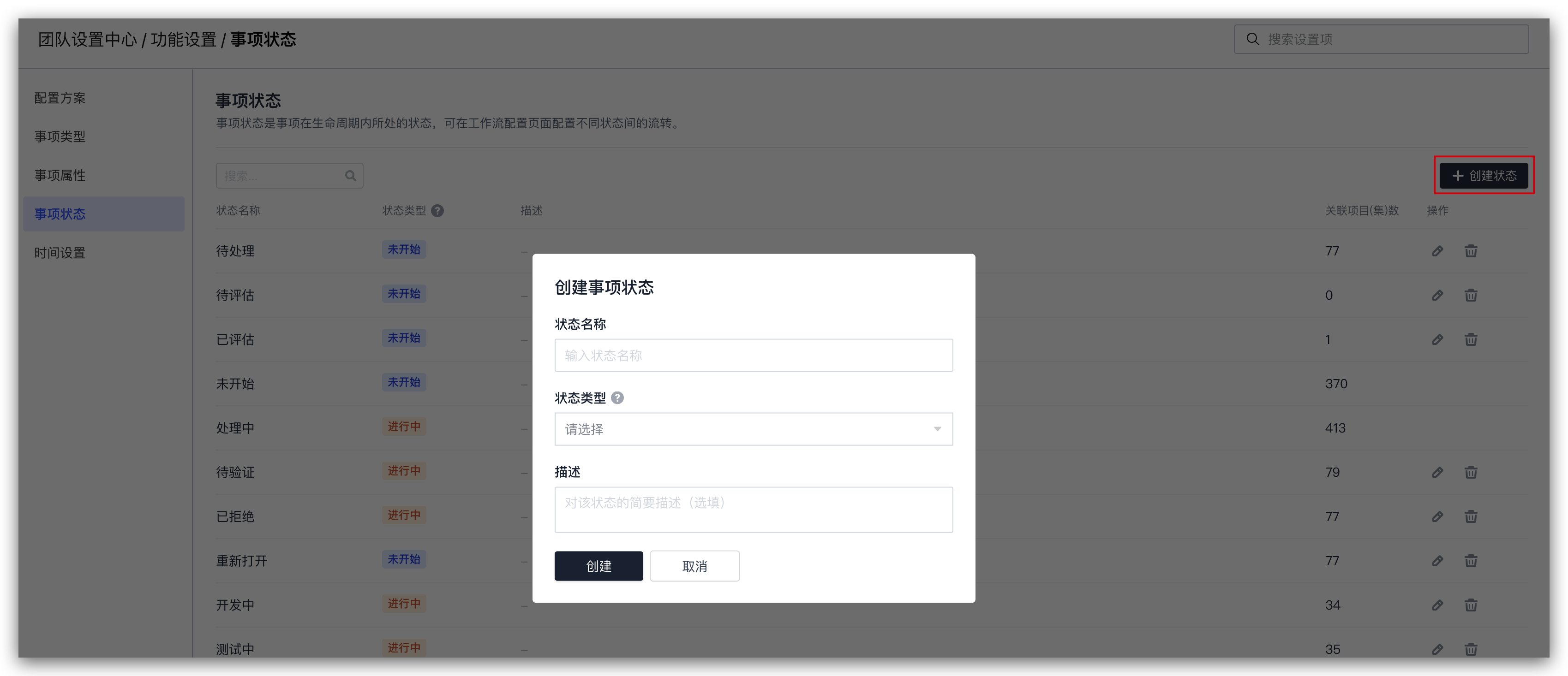Click 取消 button in dialog

(694, 566)
